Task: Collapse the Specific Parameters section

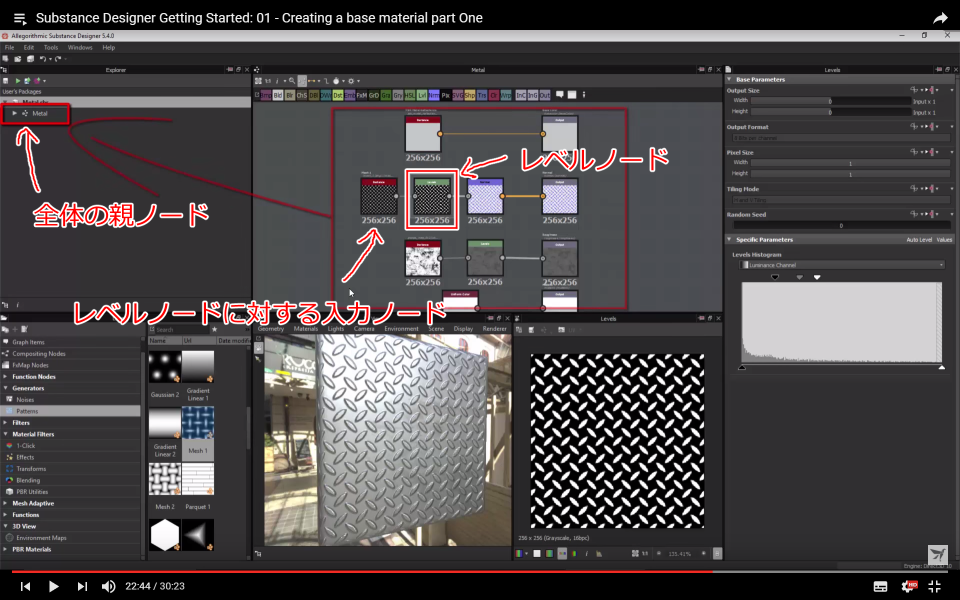Action: pyautogui.click(x=729, y=239)
